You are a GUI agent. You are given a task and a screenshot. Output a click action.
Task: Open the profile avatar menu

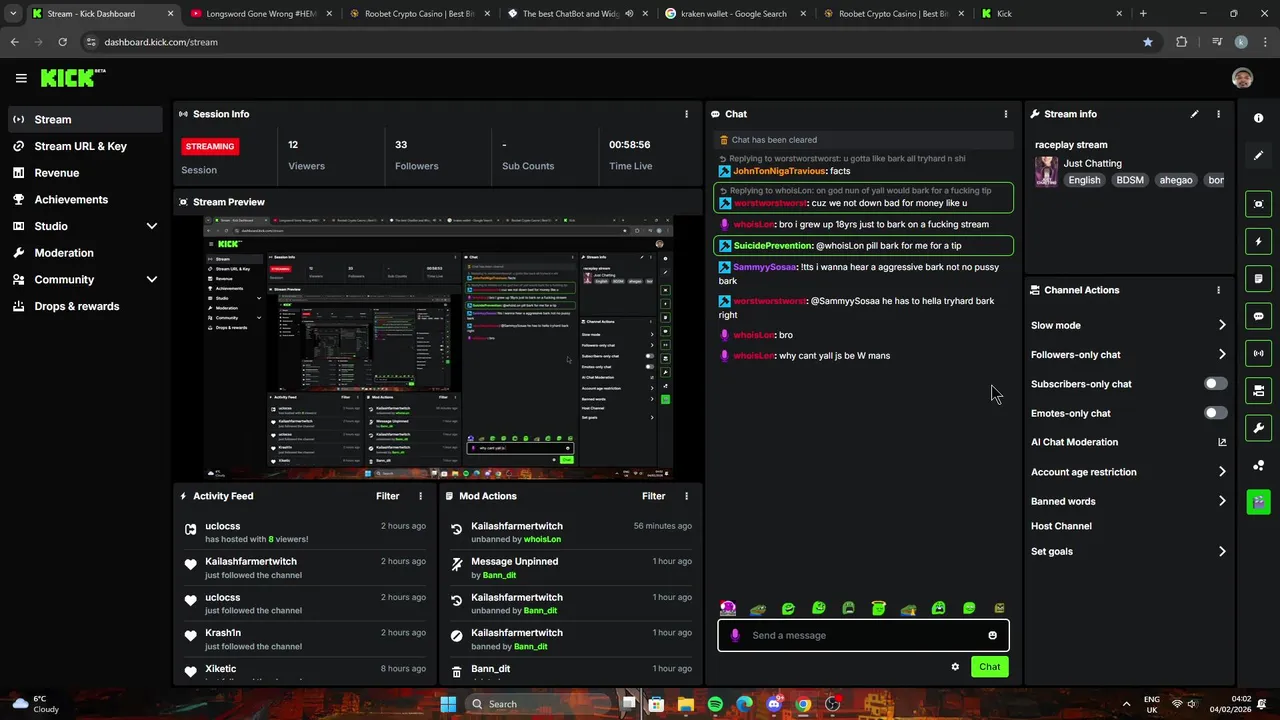[x=1242, y=78]
